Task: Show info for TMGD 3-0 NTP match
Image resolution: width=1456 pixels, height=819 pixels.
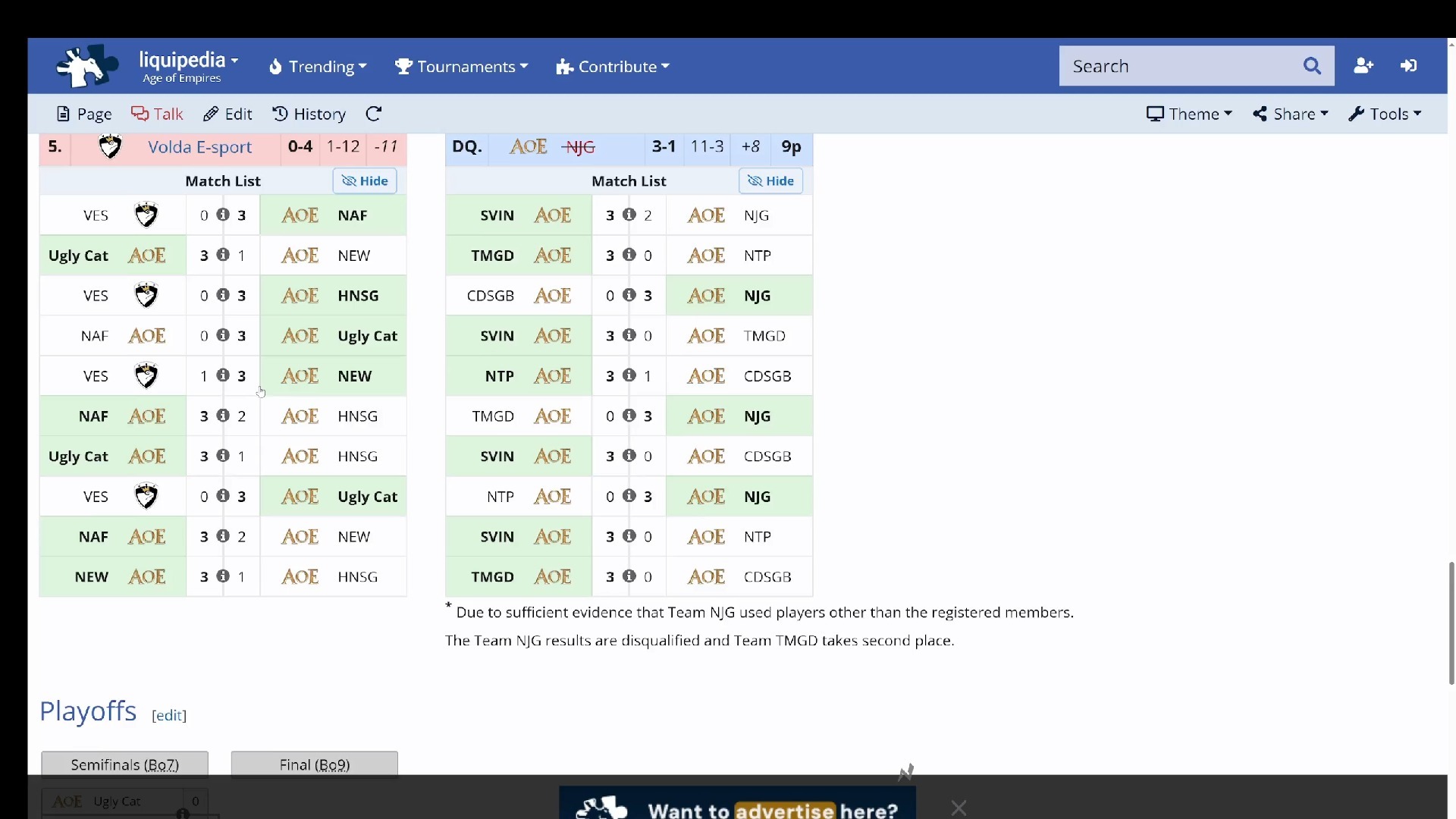Action: pyautogui.click(x=629, y=255)
